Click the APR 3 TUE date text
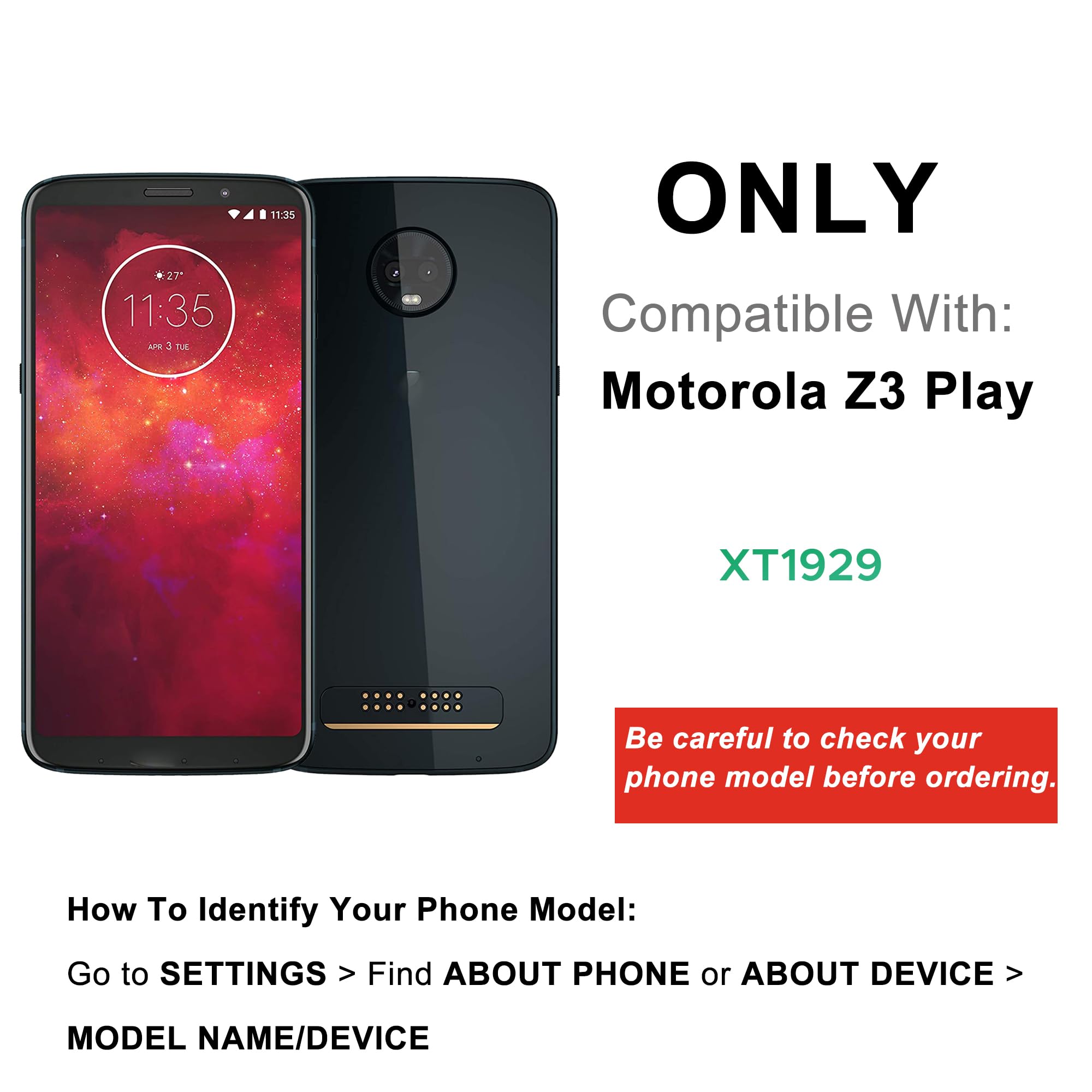 [x=168, y=347]
